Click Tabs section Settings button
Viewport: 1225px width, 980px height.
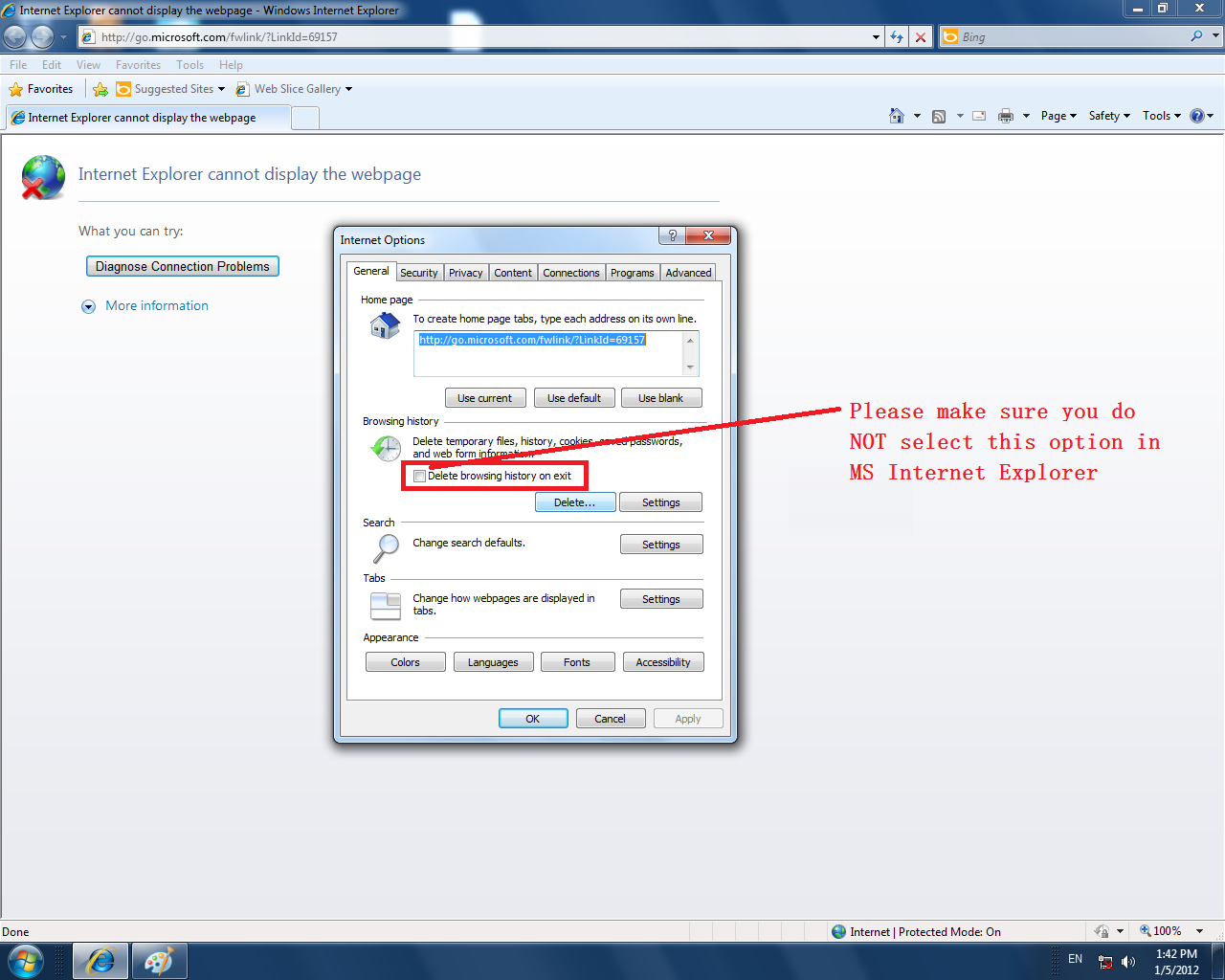click(x=661, y=599)
